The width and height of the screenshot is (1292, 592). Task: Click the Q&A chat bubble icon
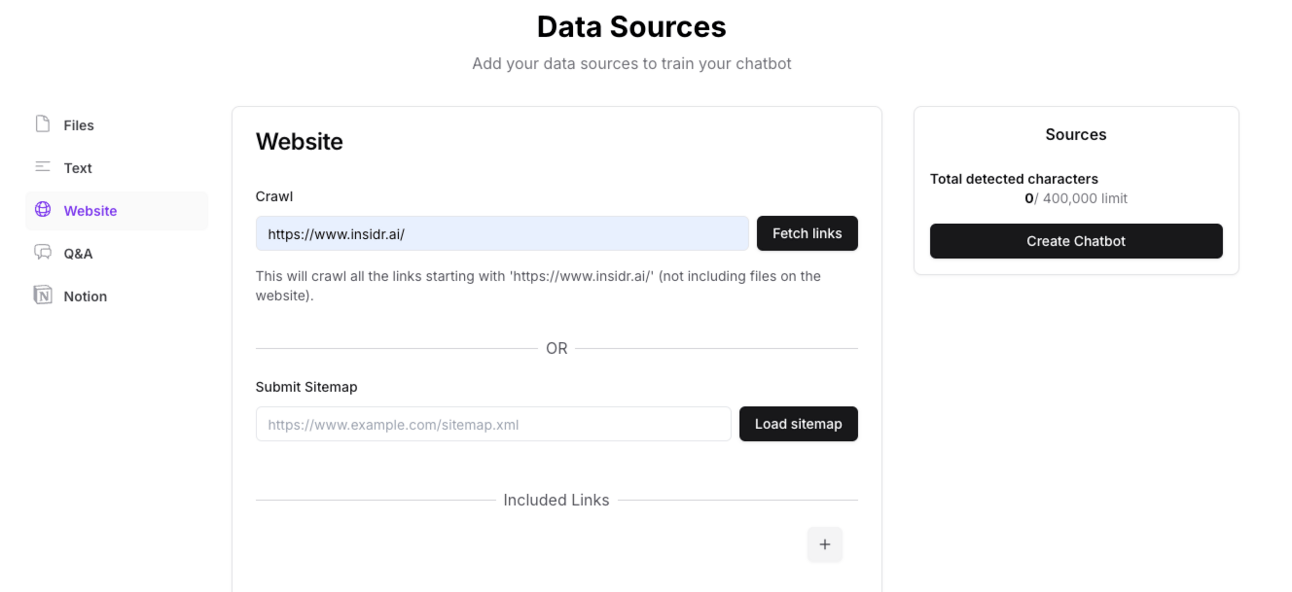43,253
